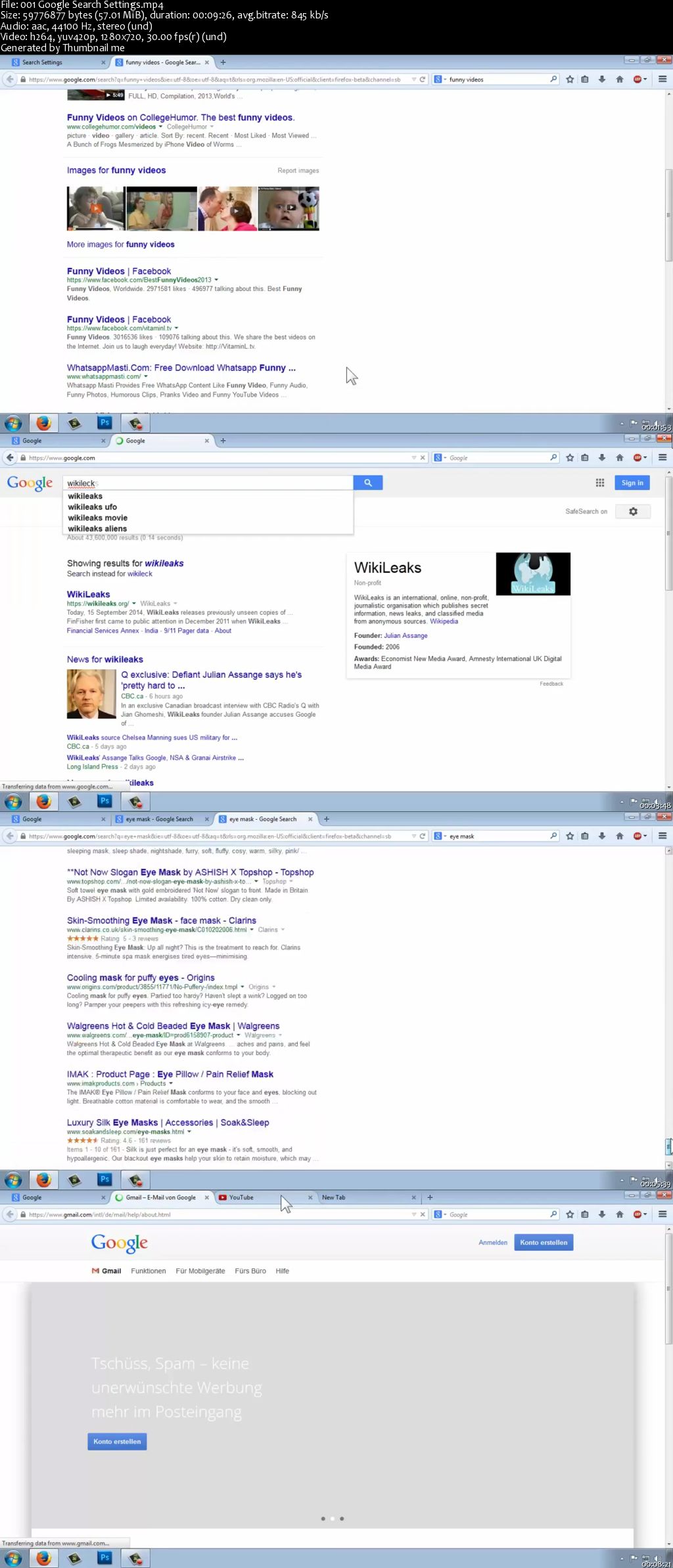Click the Sign in button
The height and width of the screenshot is (1568, 673).
(632, 483)
